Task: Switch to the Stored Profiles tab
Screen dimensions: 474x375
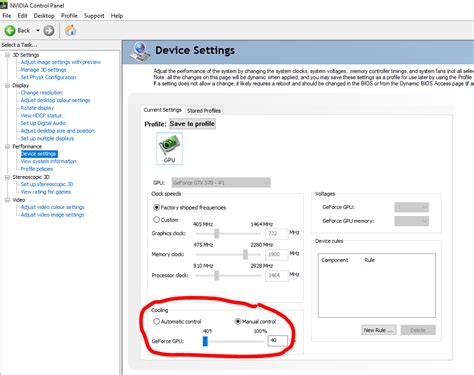Action: tap(204, 110)
